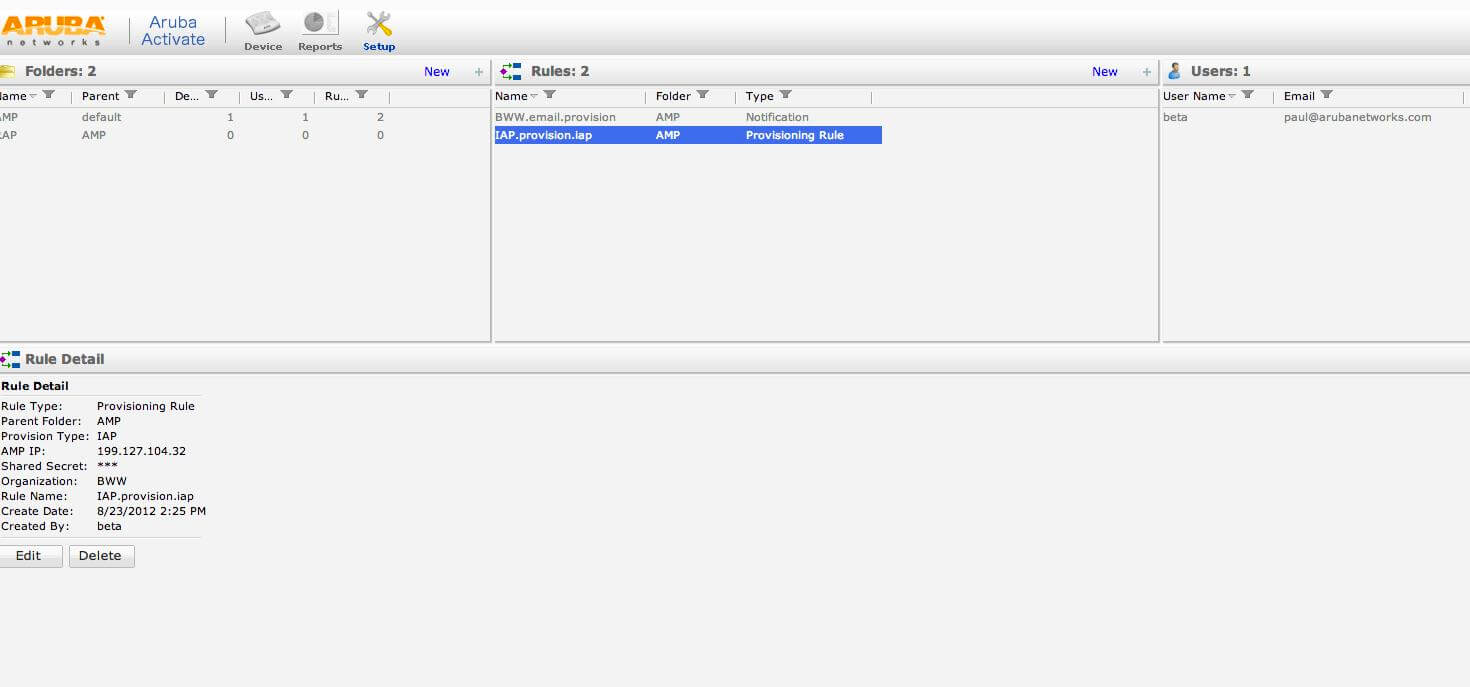Viewport: 1470px width, 687px height.
Task: Click filter icon on Rules Type column
Action: coord(785,95)
